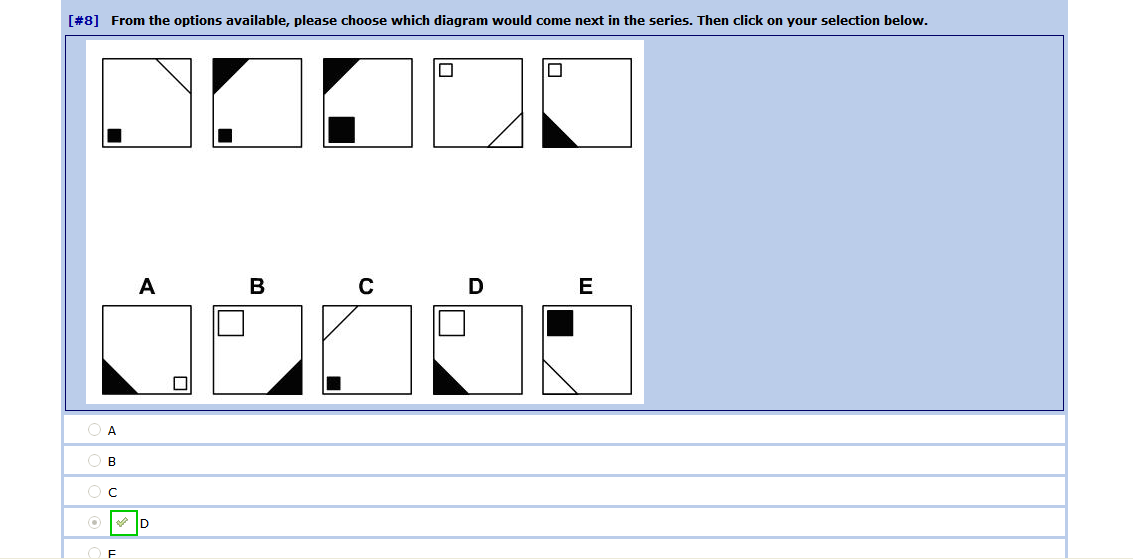Screen dimensions: 1133x560
Task: Select radio button for answer B
Action: [x=94, y=460]
